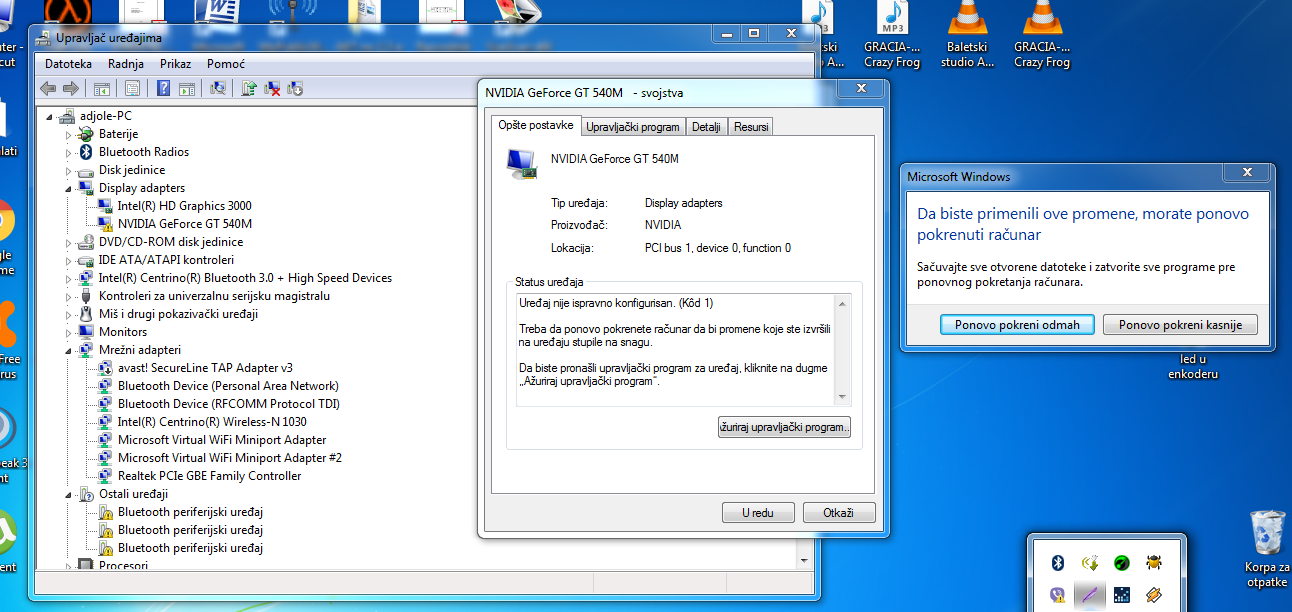Click the Winamp lightning icon in tray popup
Image resolution: width=1292 pixels, height=612 pixels.
(1154, 595)
